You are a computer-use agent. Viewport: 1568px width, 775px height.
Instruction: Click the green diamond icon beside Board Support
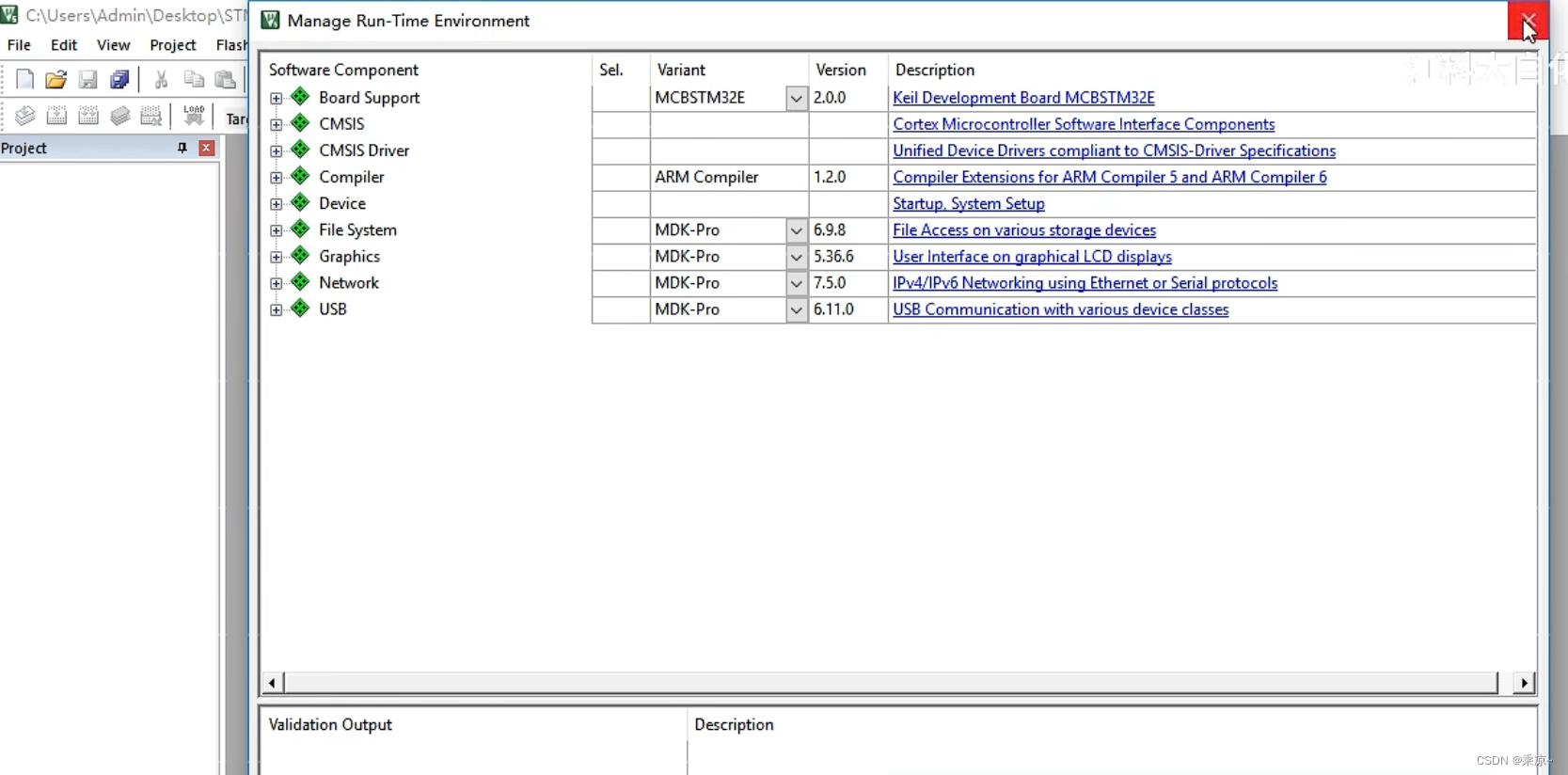coord(300,97)
